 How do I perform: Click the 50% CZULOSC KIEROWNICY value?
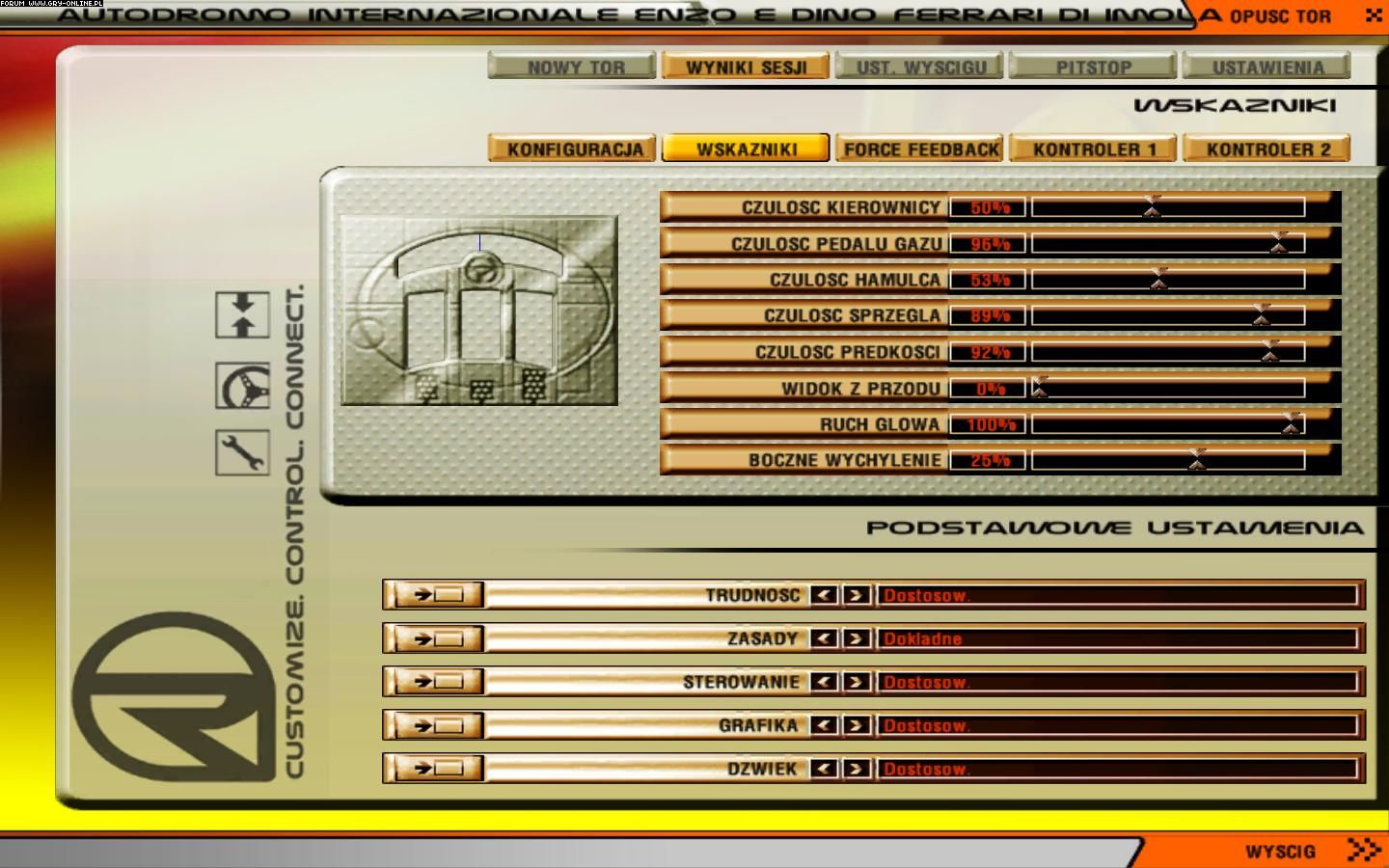(989, 207)
